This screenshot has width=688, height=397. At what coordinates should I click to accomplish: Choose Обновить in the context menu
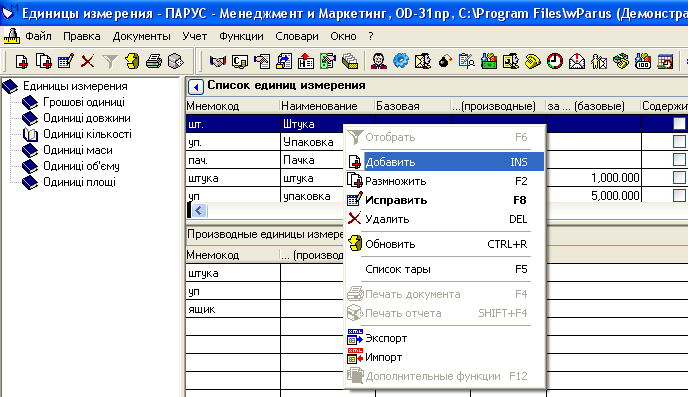click(444, 244)
